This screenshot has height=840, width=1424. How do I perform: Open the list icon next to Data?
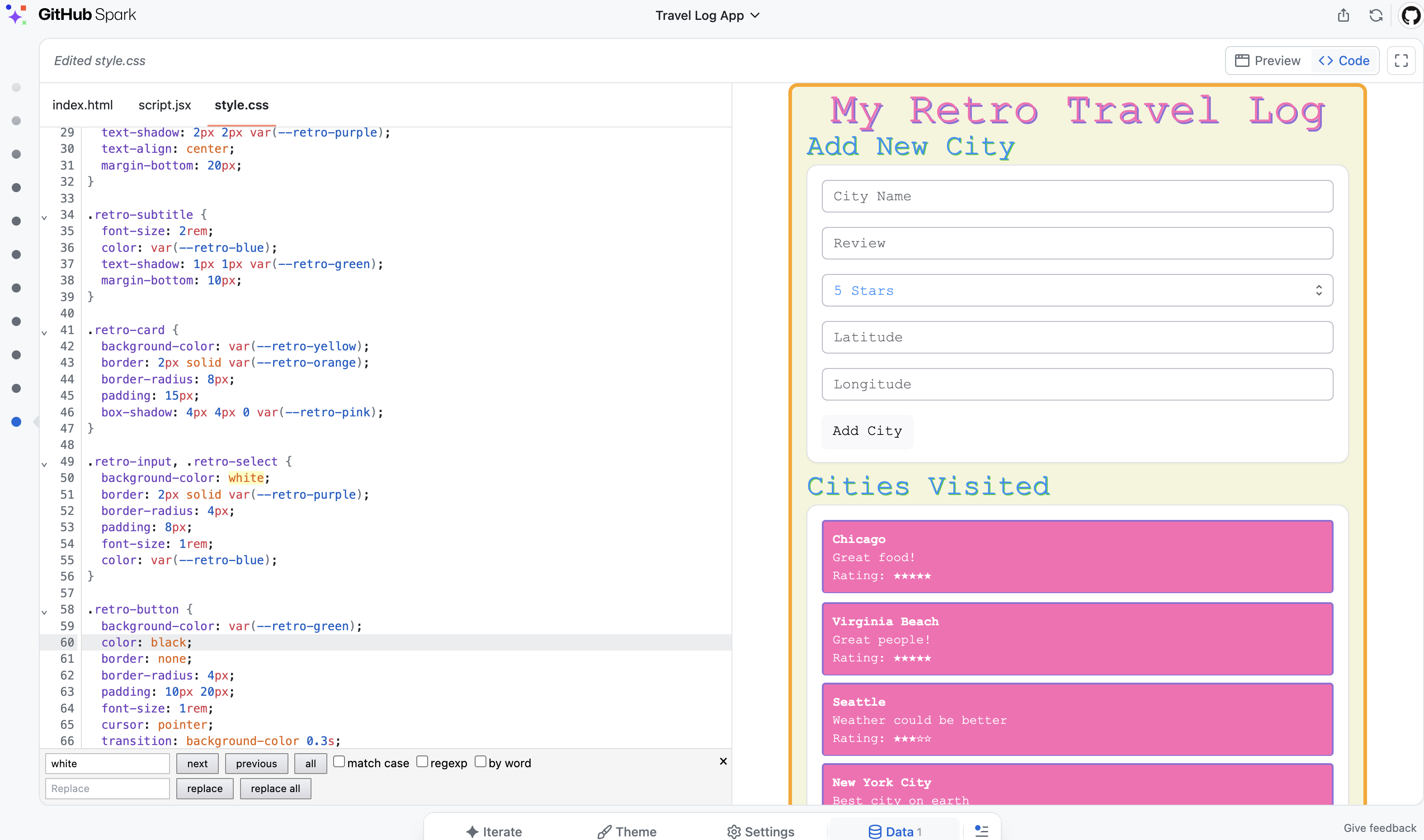[982, 831]
